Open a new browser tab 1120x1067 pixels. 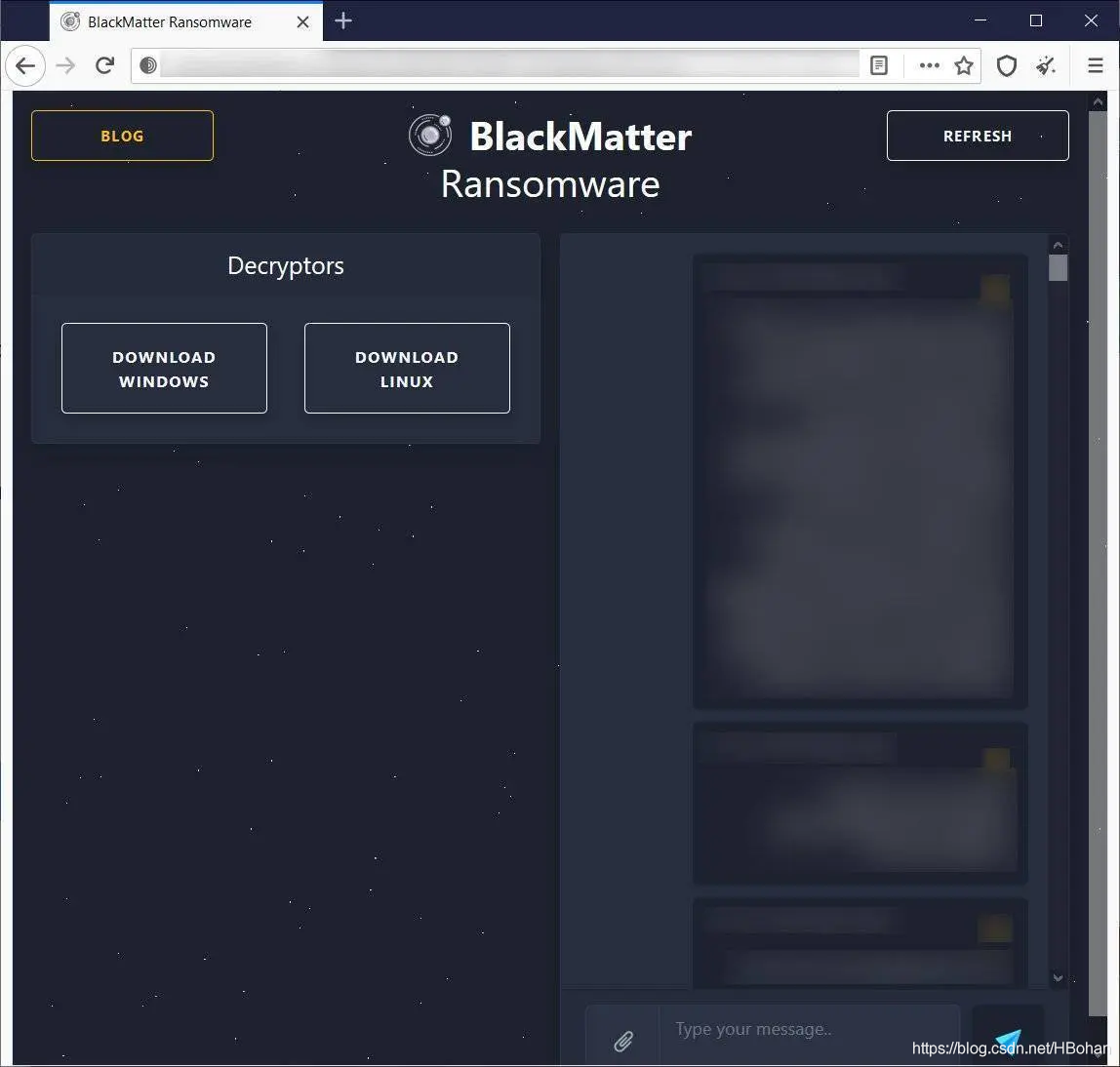[343, 20]
